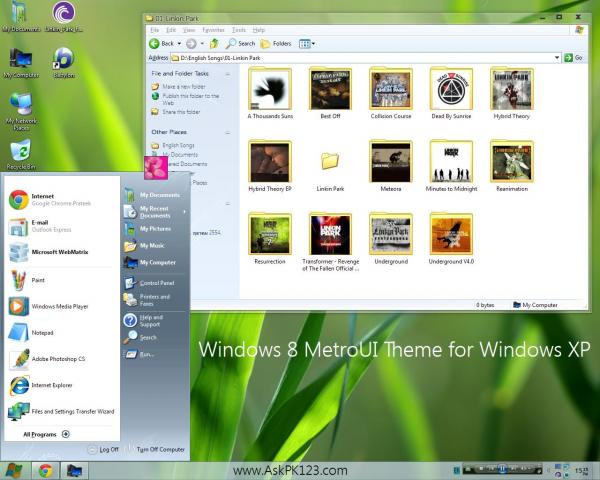This screenshot has height=480, width=600.
Task: Open Search from Start menu
Action: (155, 337)
